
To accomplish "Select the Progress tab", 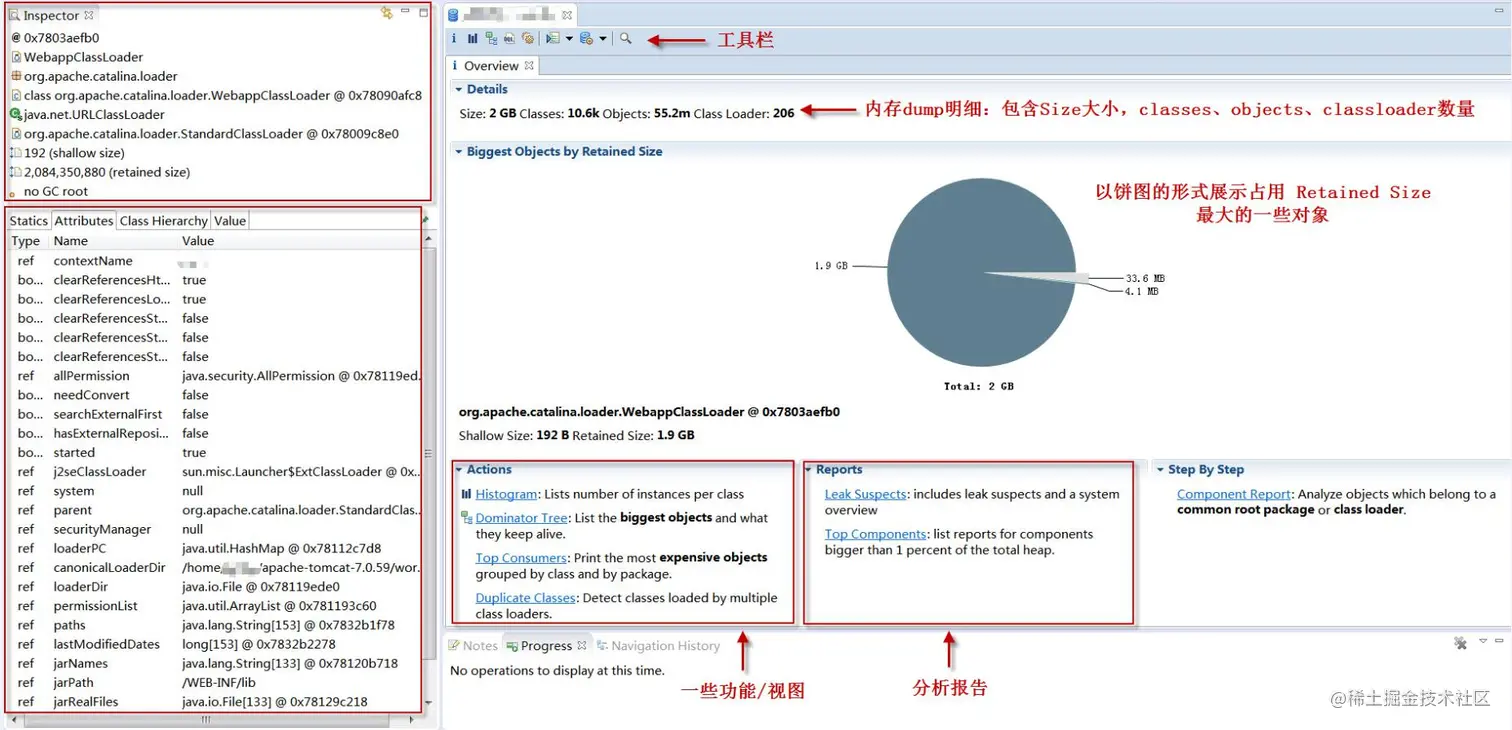I will [x=546, y=646].
